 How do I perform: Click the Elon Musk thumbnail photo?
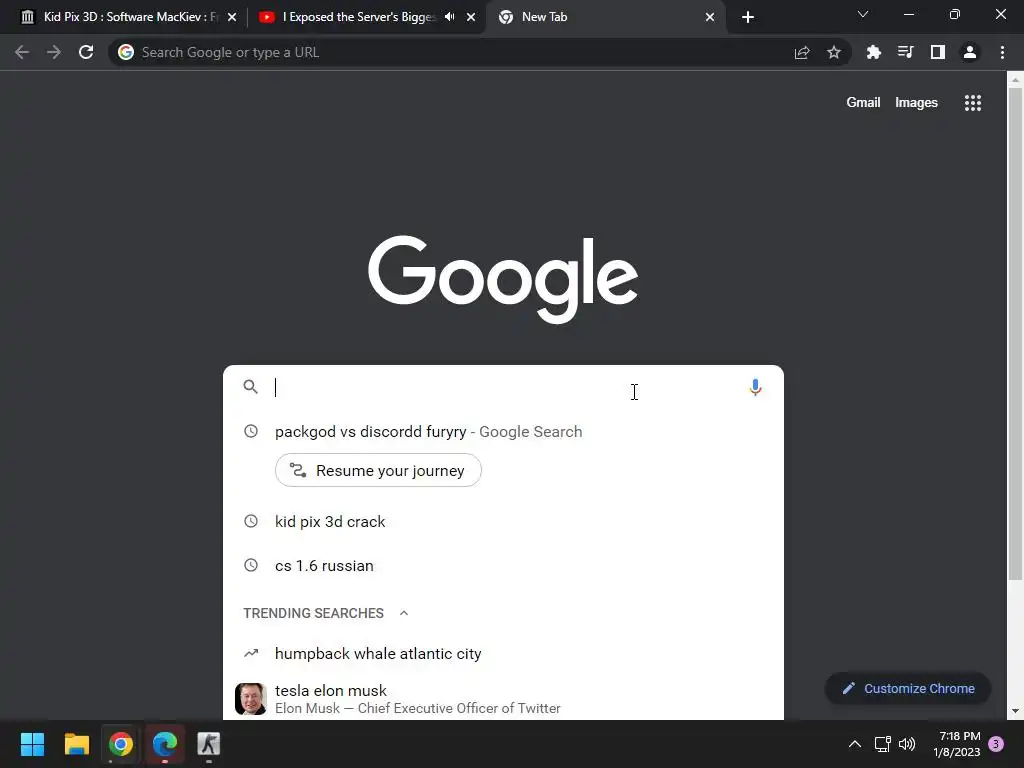pyautogui.click(x=251, y=699)
